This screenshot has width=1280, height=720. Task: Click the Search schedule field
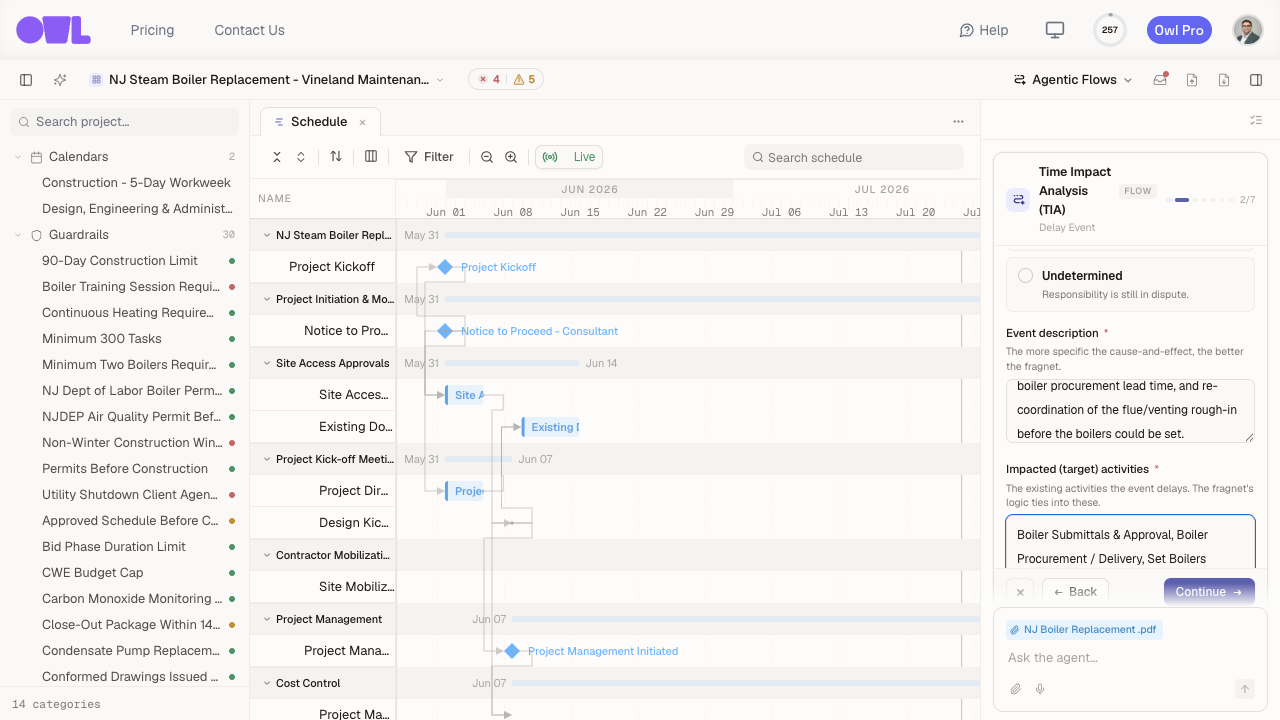854,157
